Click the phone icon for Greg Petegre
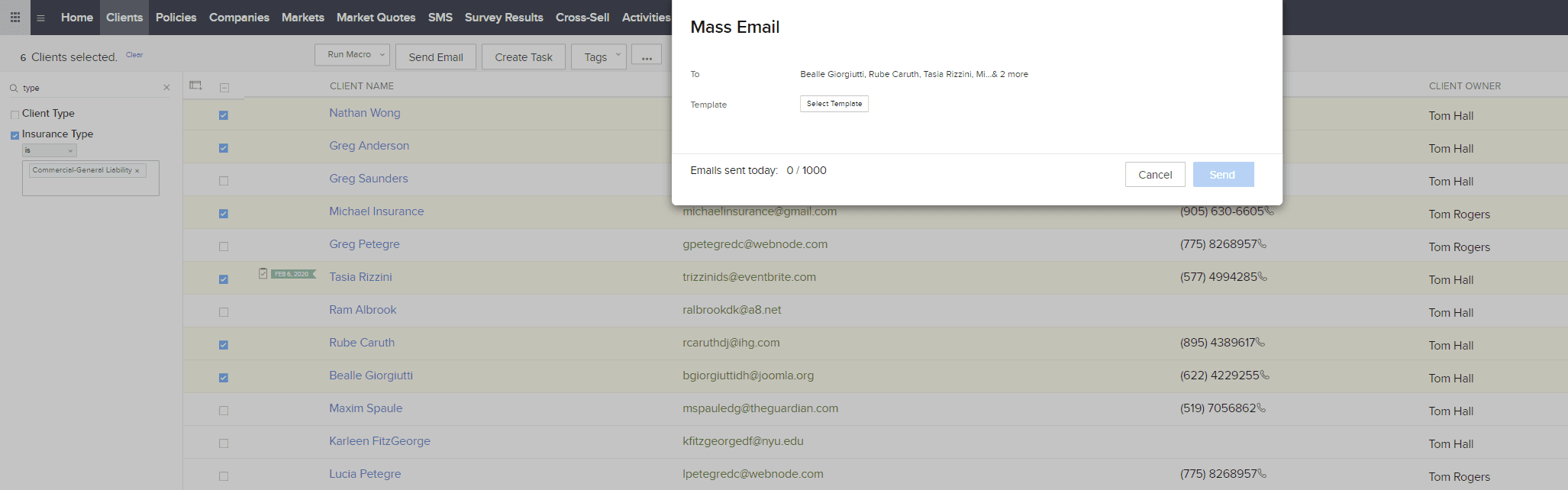1568x490 pixels. click(1262, 244)
